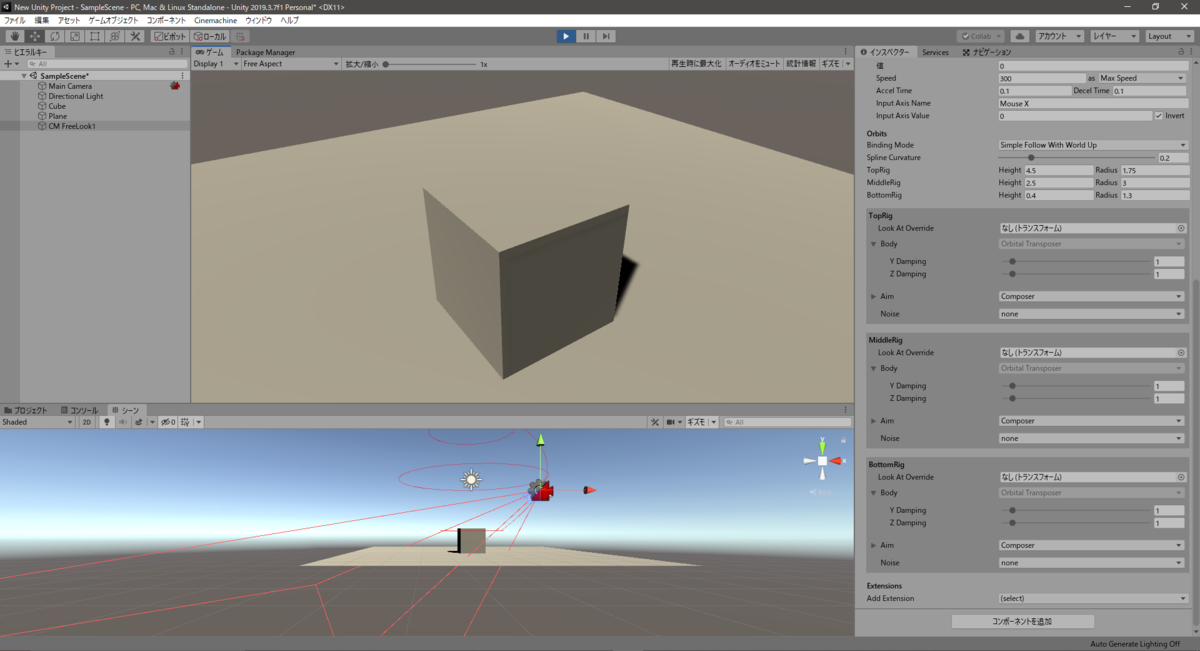Click the Step button
Viewport: 1200px width, 651px height.
(x=606, y=36)
